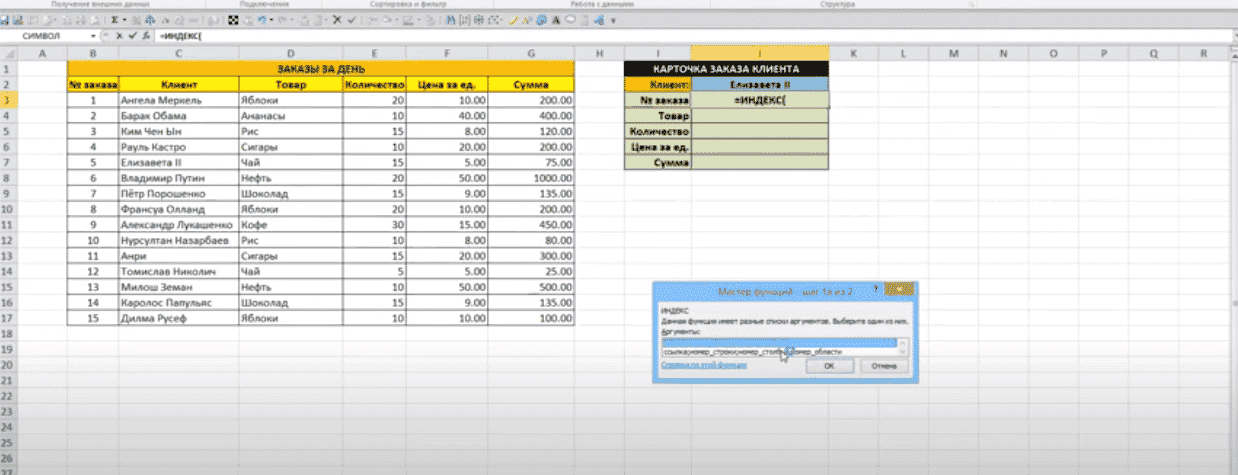This screenshot has width=1238, height=475.
Task: Select the highlighted first argument list option
Action: point(779,343)
